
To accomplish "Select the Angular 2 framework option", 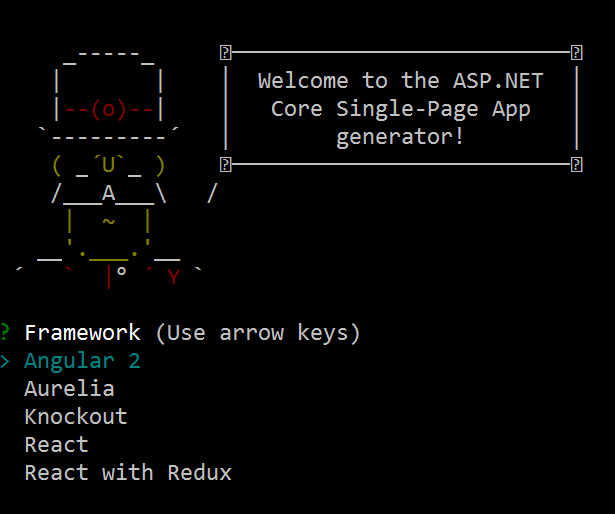I will click(82, 361).
